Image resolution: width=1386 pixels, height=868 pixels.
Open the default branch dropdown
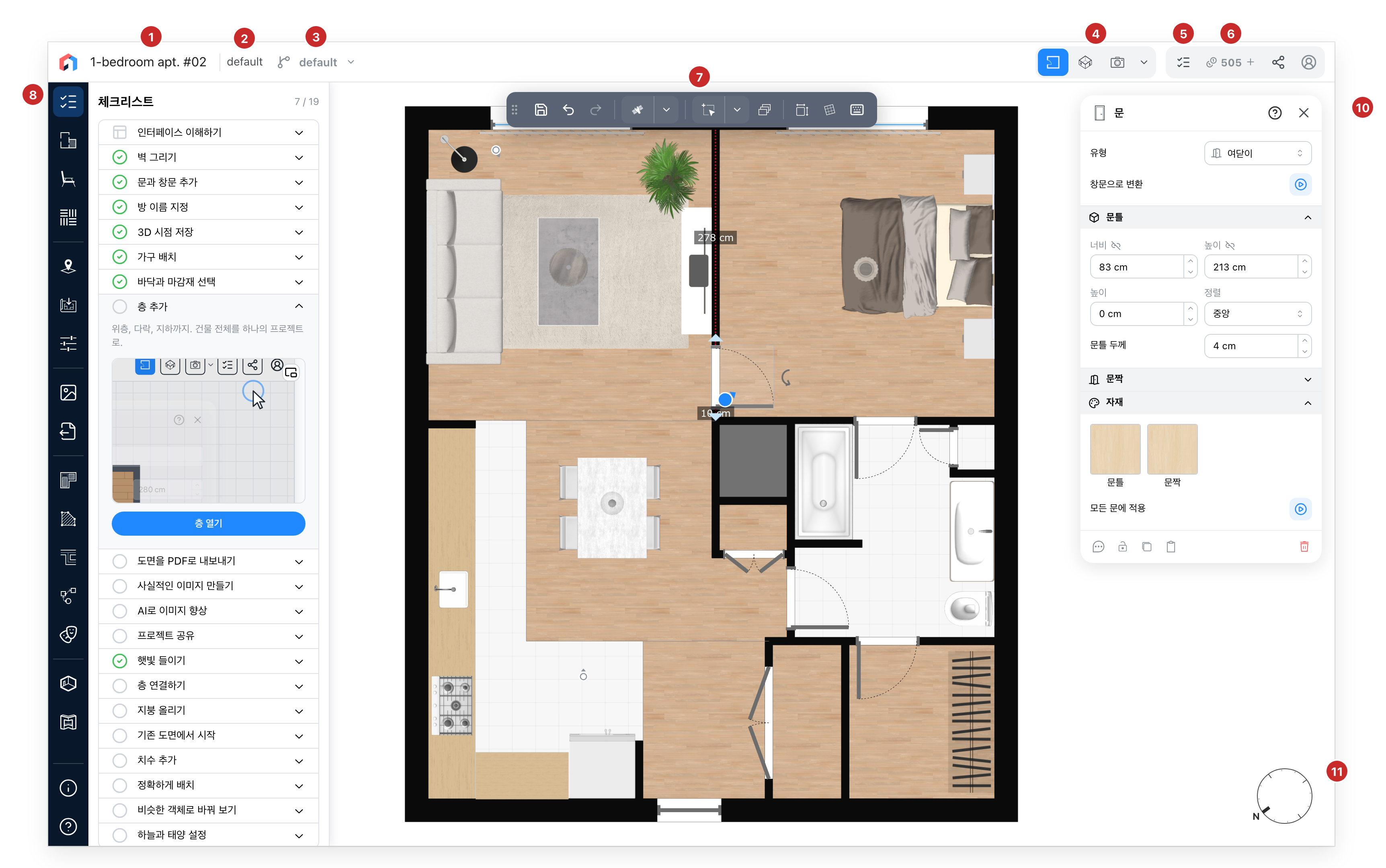[316, 62]
